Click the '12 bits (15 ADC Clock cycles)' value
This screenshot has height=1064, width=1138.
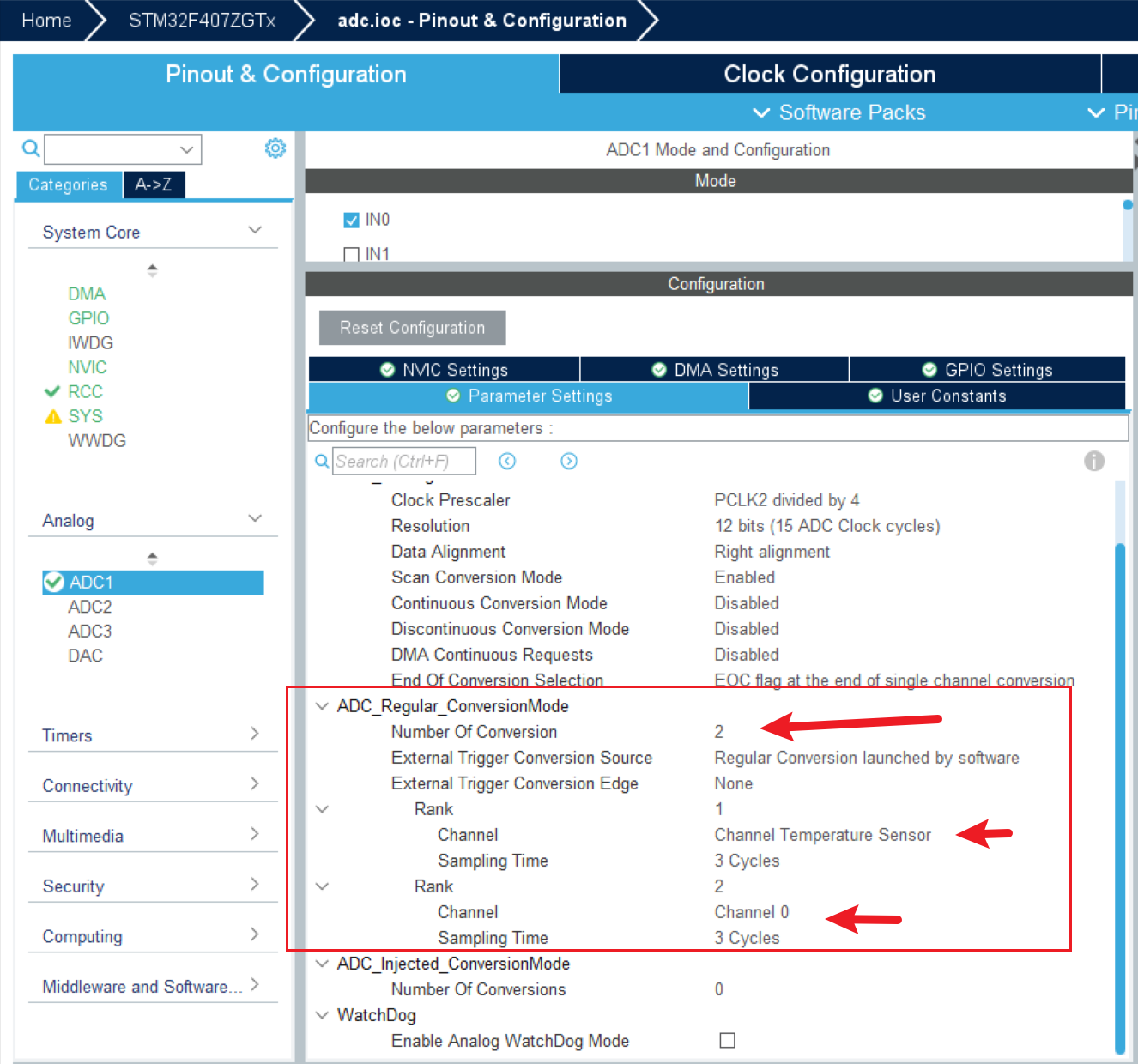coord(827,526)
